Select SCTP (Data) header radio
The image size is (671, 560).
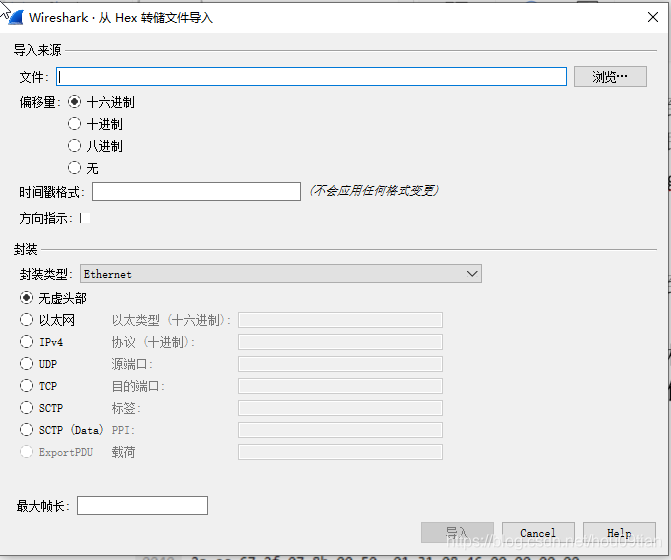click(x=27, y=430)
